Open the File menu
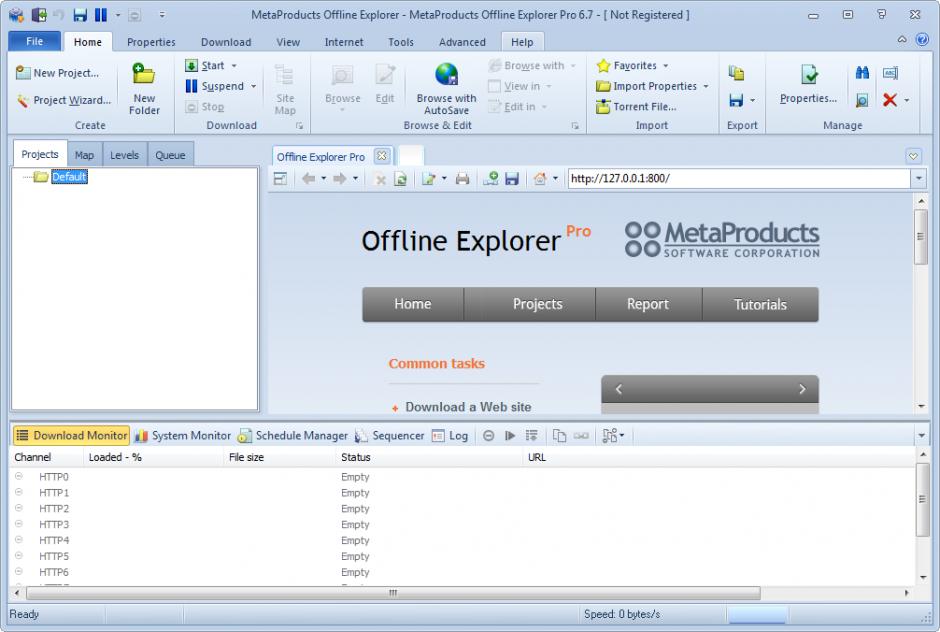The width and height of the screenshot is (940, 632). point(35,41)
